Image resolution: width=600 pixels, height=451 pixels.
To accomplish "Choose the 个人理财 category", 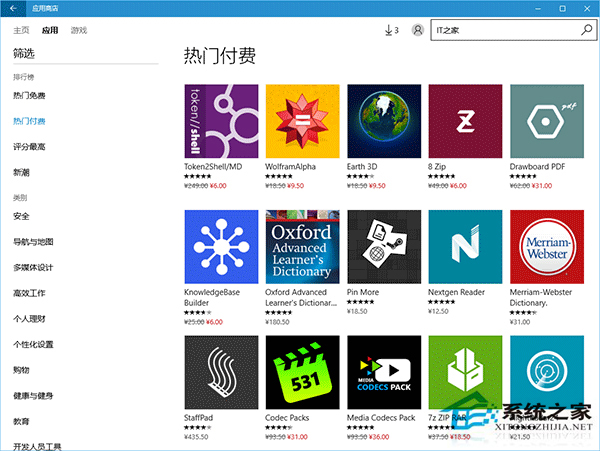I will 29,319.
